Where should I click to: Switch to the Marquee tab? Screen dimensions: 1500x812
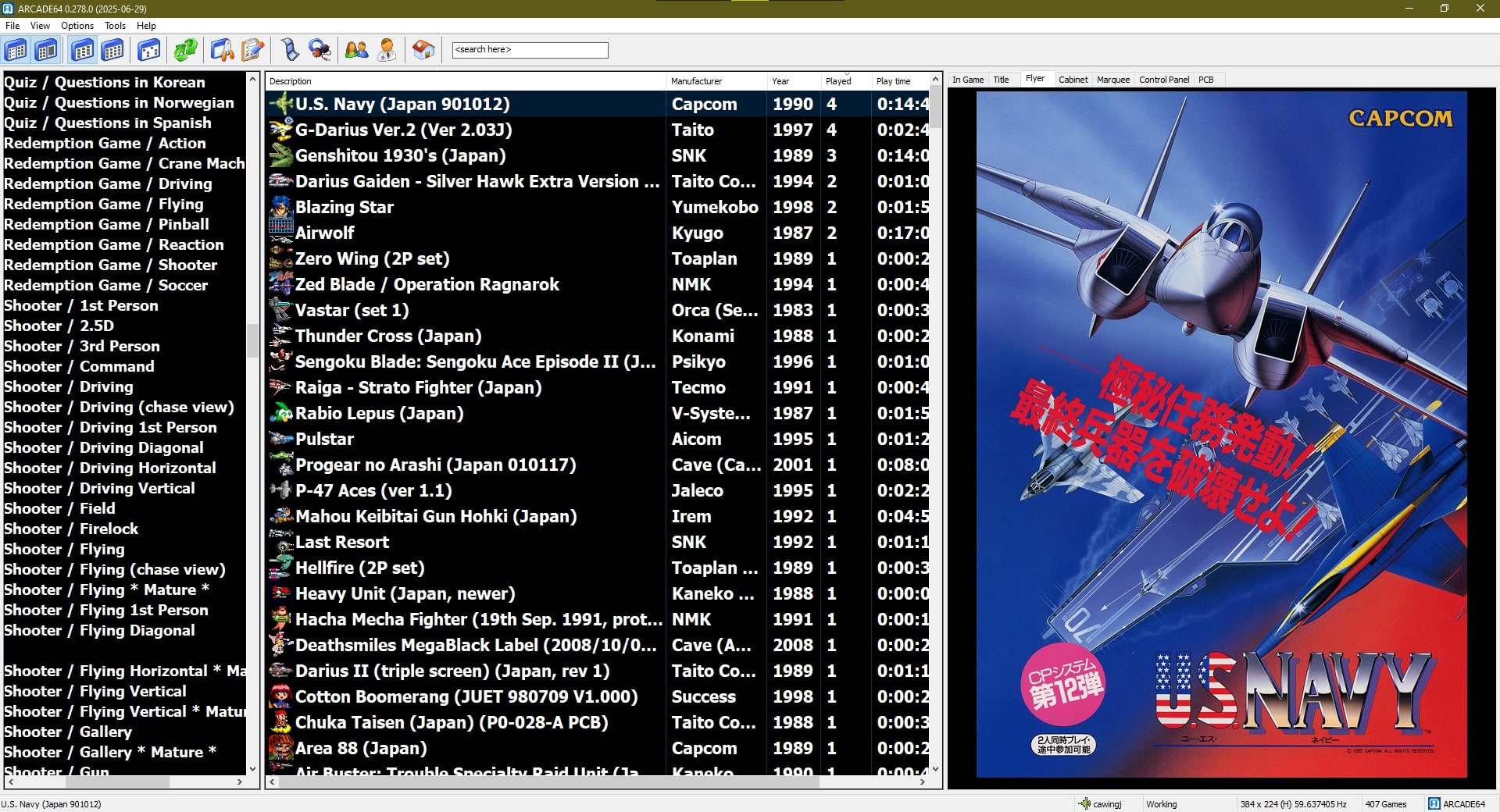click(x=1113, y=80)
